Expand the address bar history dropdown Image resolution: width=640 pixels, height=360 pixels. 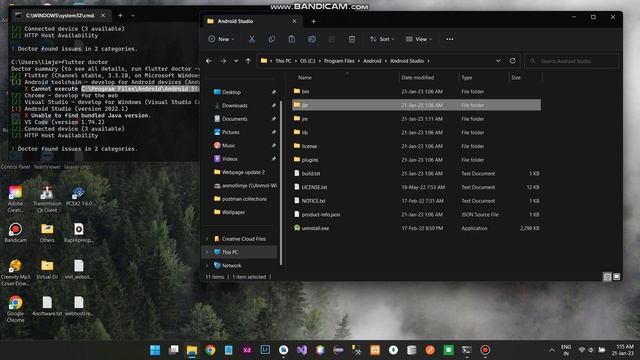pyautogui.click(x=498, y=61)
